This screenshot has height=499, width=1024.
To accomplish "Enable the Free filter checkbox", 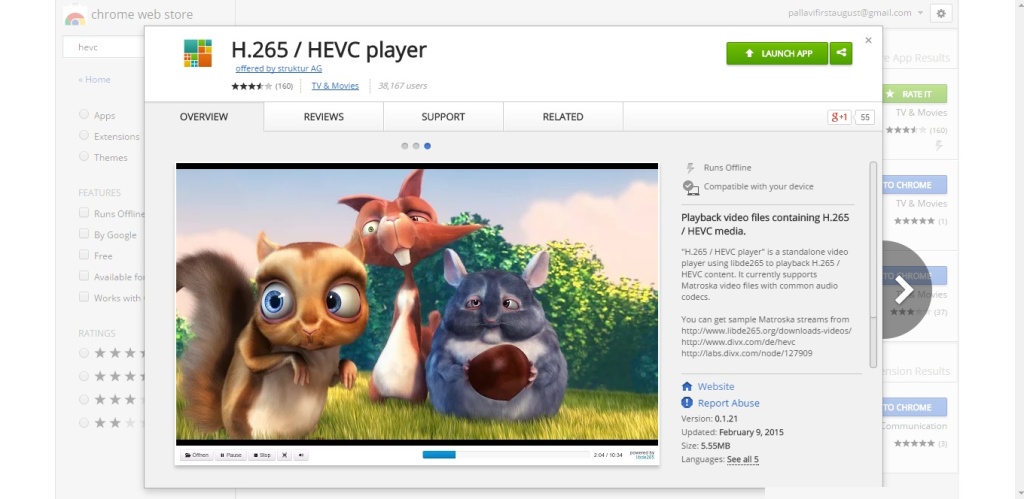I will coord(84,254).
